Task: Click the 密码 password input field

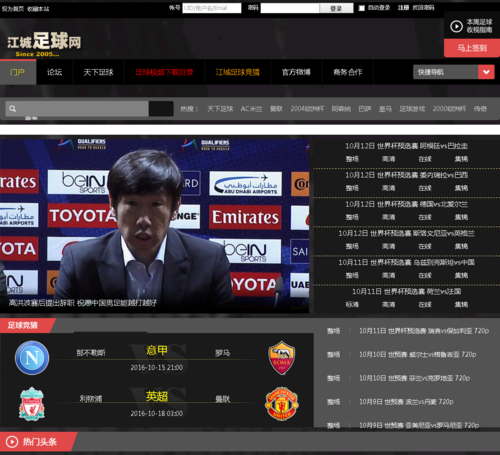Action: [290, 8]
